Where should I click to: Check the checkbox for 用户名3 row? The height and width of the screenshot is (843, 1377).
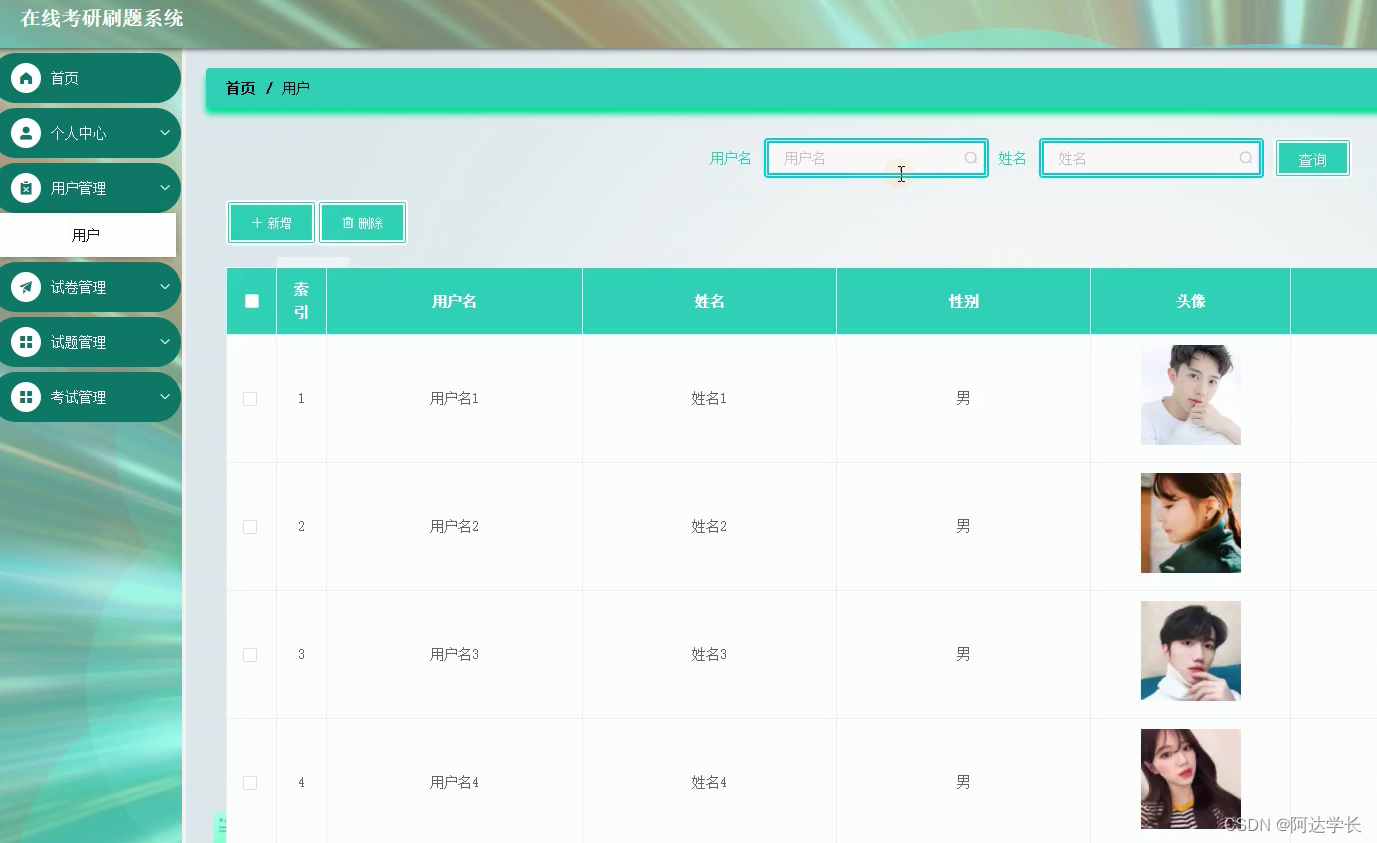(x=250, y=654)
